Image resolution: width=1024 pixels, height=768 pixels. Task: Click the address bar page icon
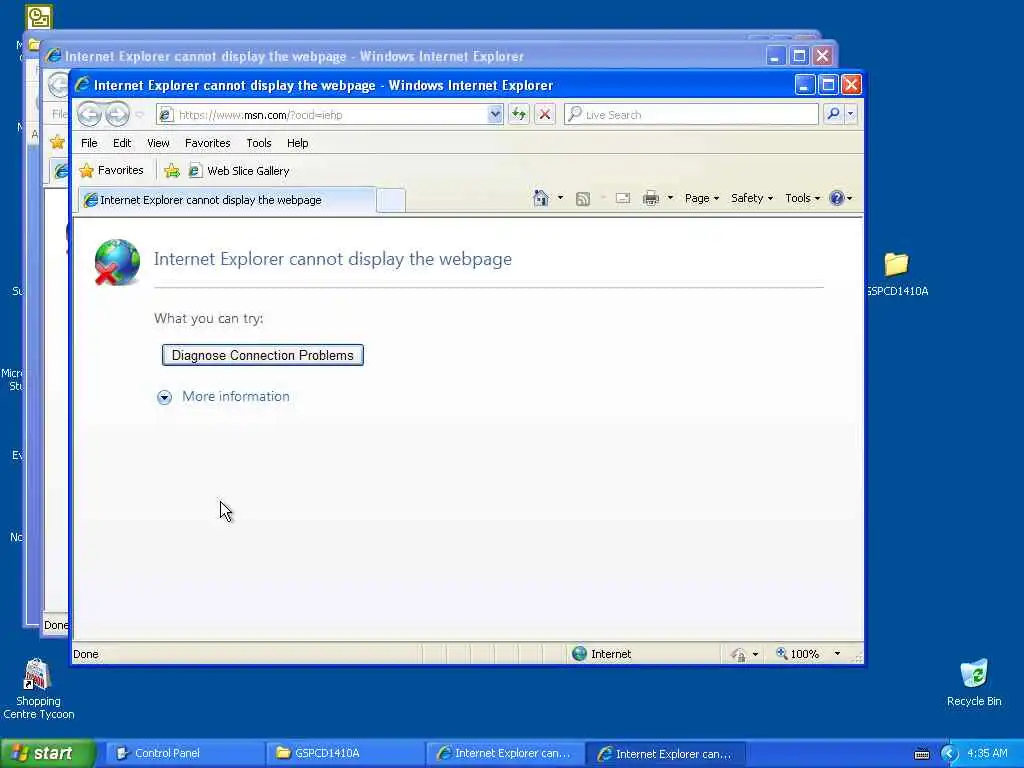coord(166,115)
